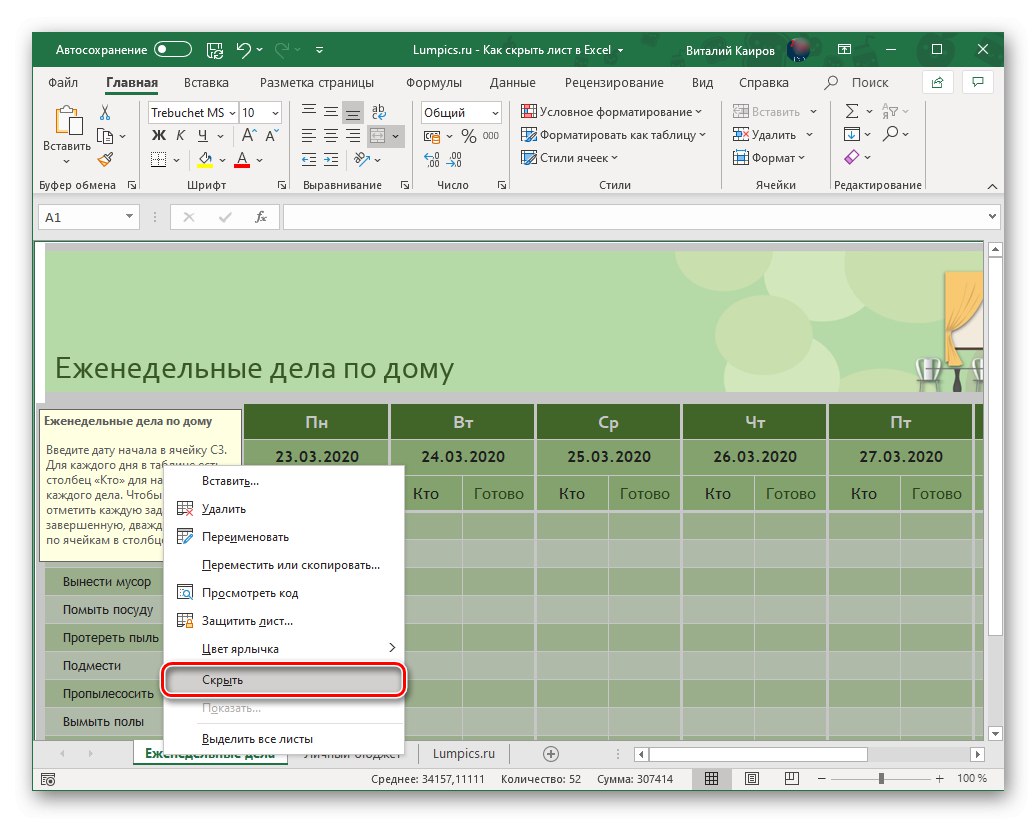Toggle center alignment in the ribbon
The width and height of the screenshot is (1036, 823).
331,136
